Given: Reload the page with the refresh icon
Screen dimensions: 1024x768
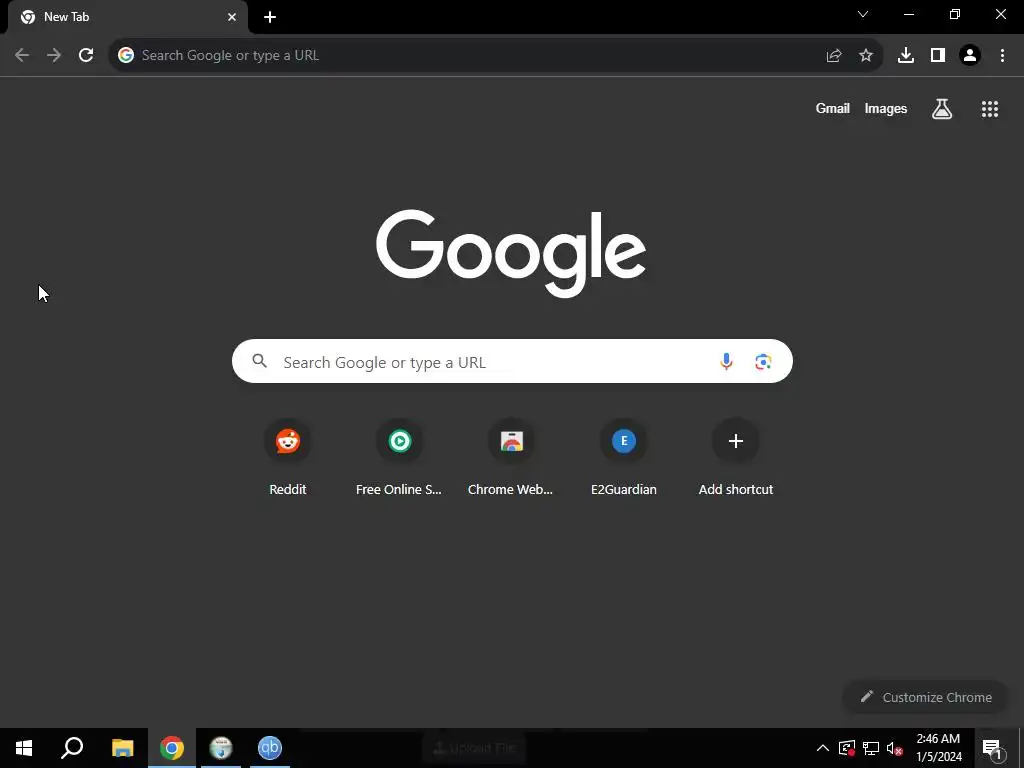Looking at the screenshot, I should coord(86,55).
